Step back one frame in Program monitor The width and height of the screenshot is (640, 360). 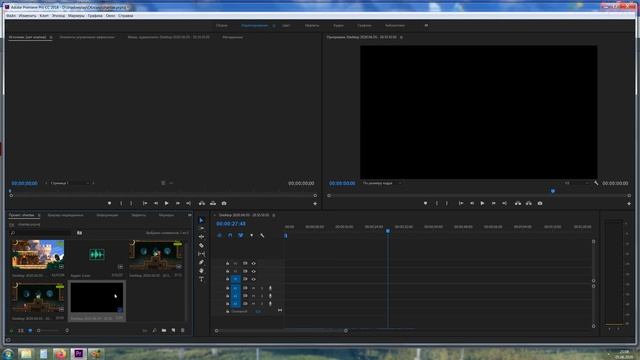[472, 203]
